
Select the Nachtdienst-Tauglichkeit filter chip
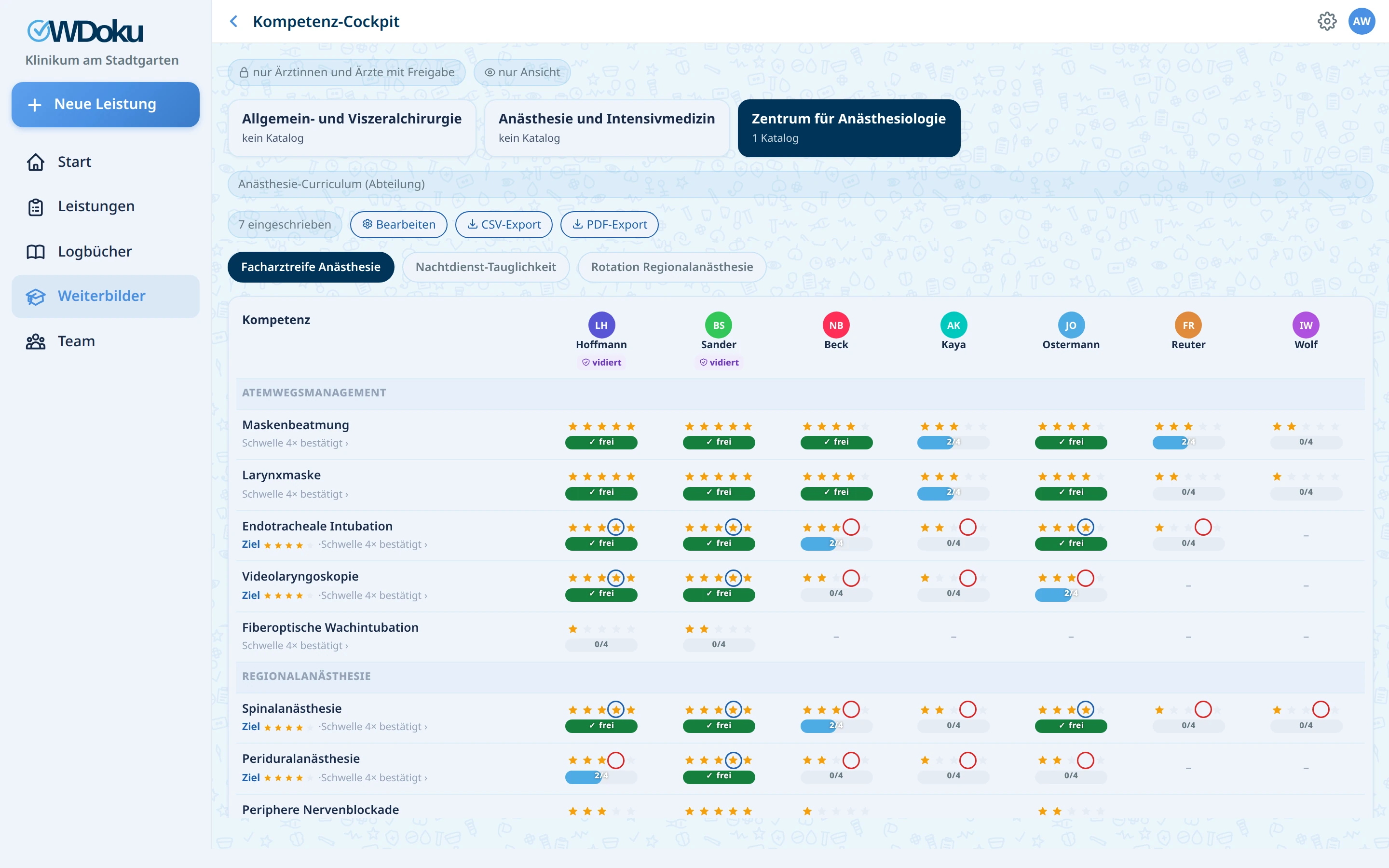tap(486, 267)
